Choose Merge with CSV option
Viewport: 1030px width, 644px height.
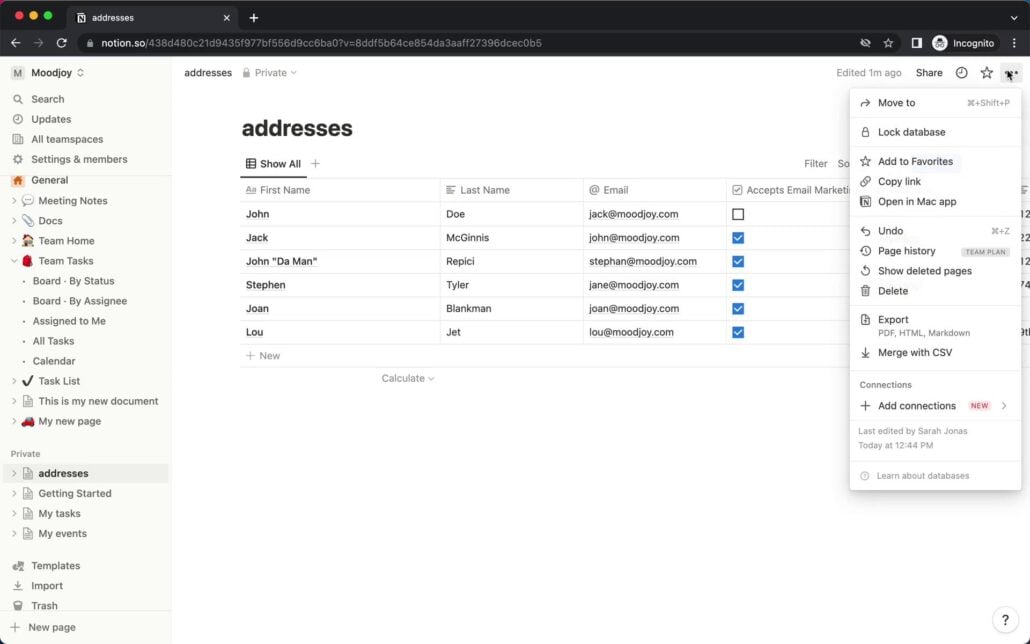point(914,353)
